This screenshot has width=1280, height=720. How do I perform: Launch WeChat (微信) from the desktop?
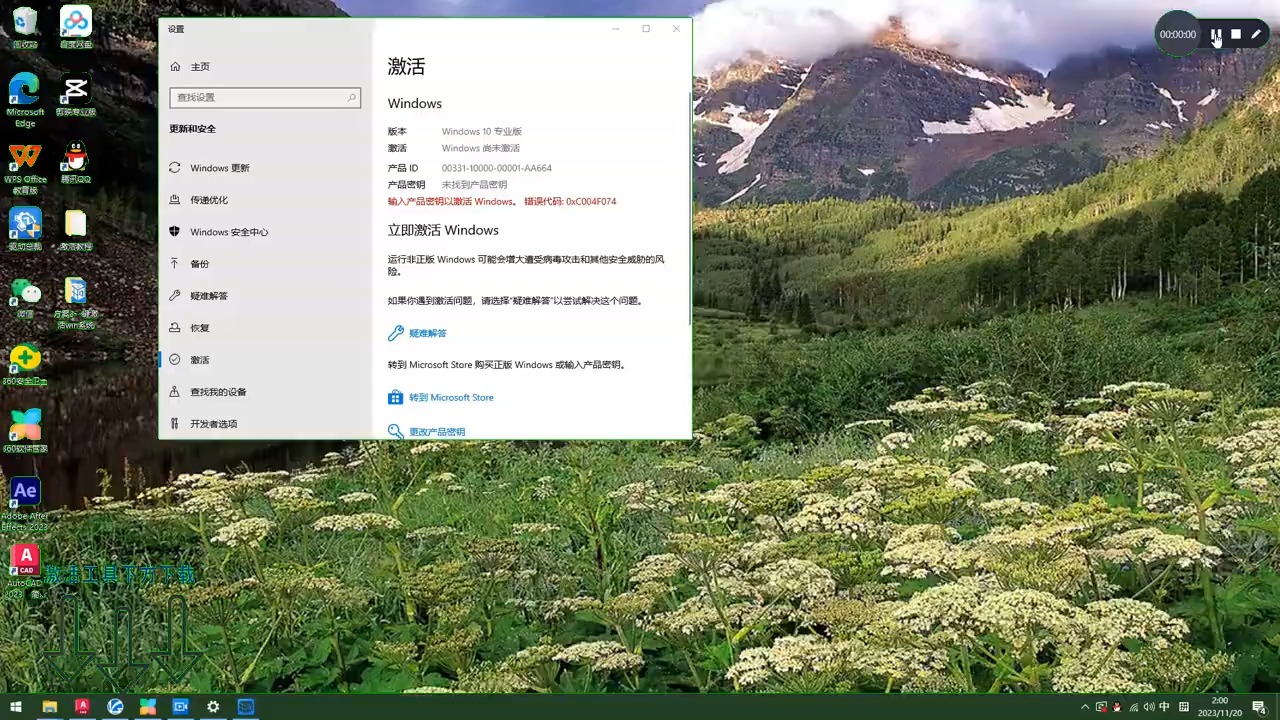(x=25, y=297)
